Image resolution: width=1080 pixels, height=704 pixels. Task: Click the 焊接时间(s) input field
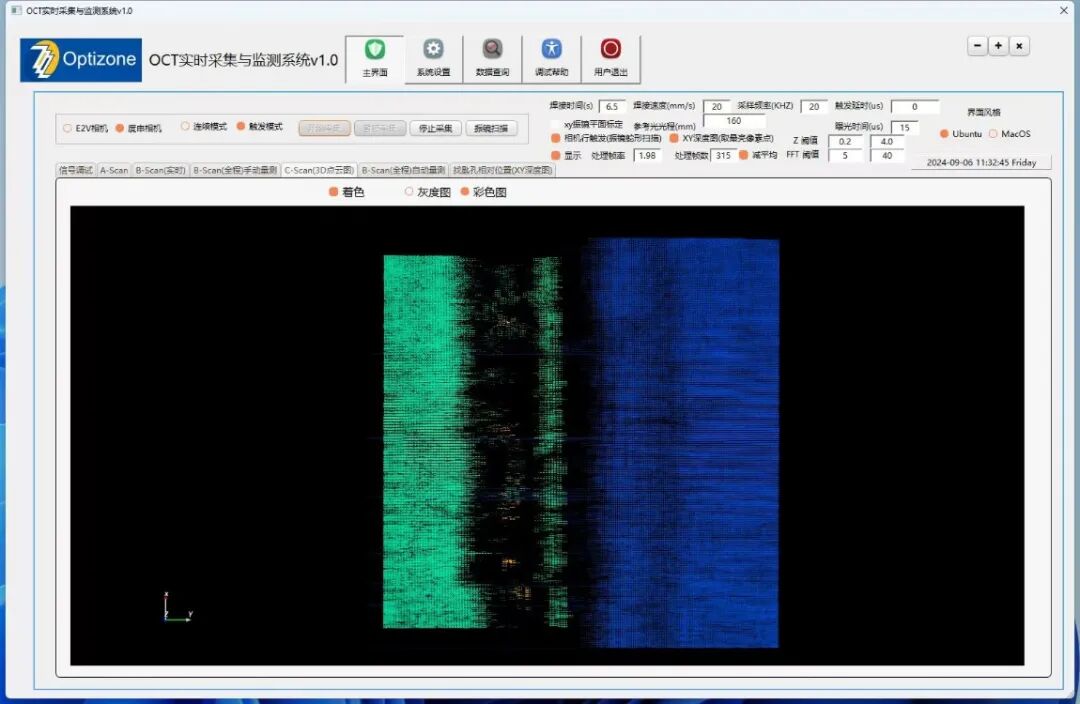612,106
